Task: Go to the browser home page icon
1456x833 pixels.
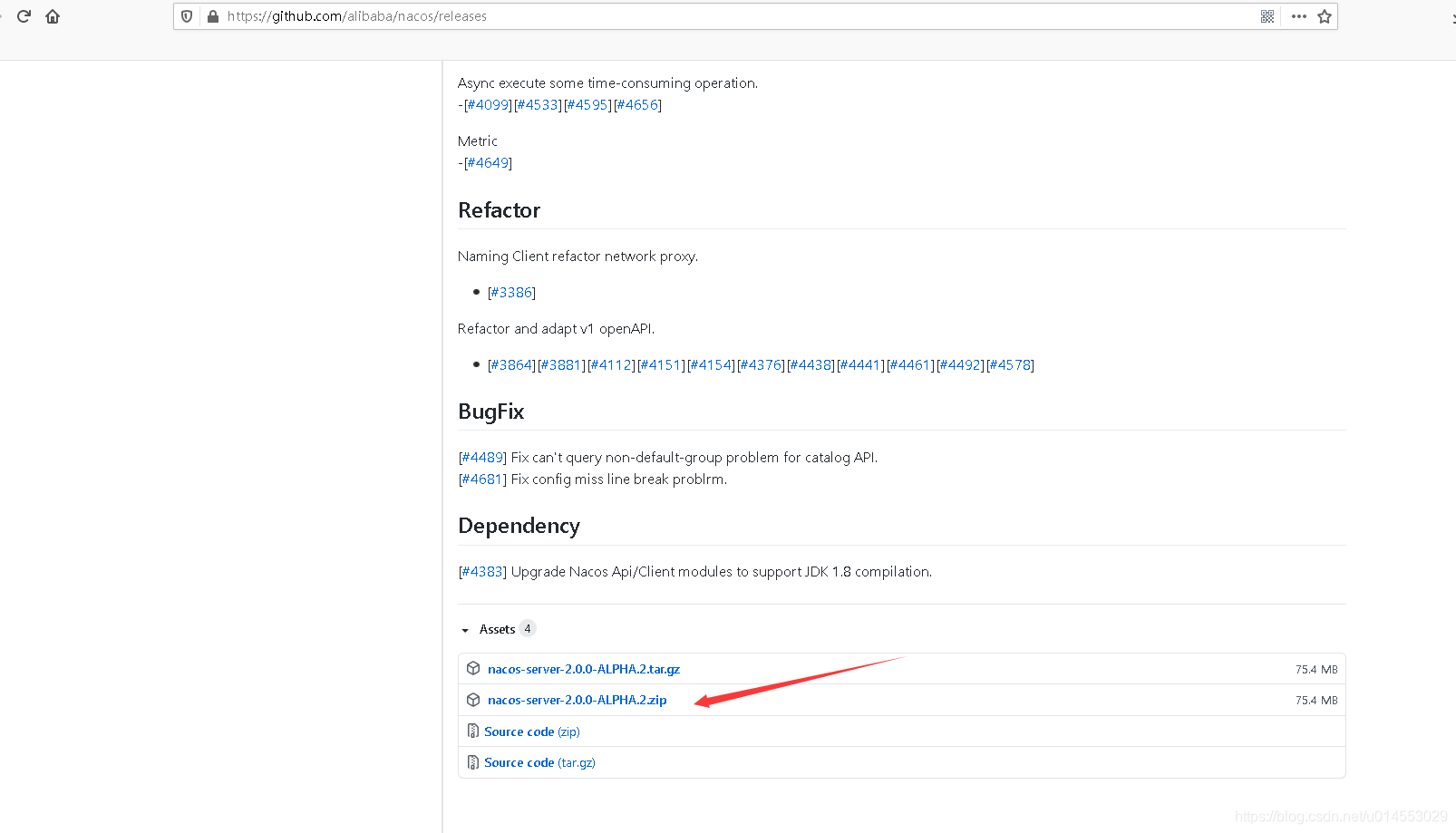Action: coord(53,16)
